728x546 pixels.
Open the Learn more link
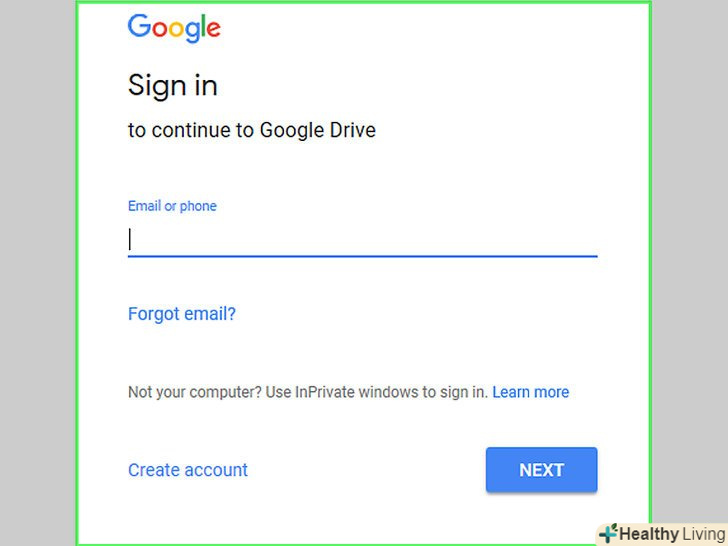[x=531, y=392]
